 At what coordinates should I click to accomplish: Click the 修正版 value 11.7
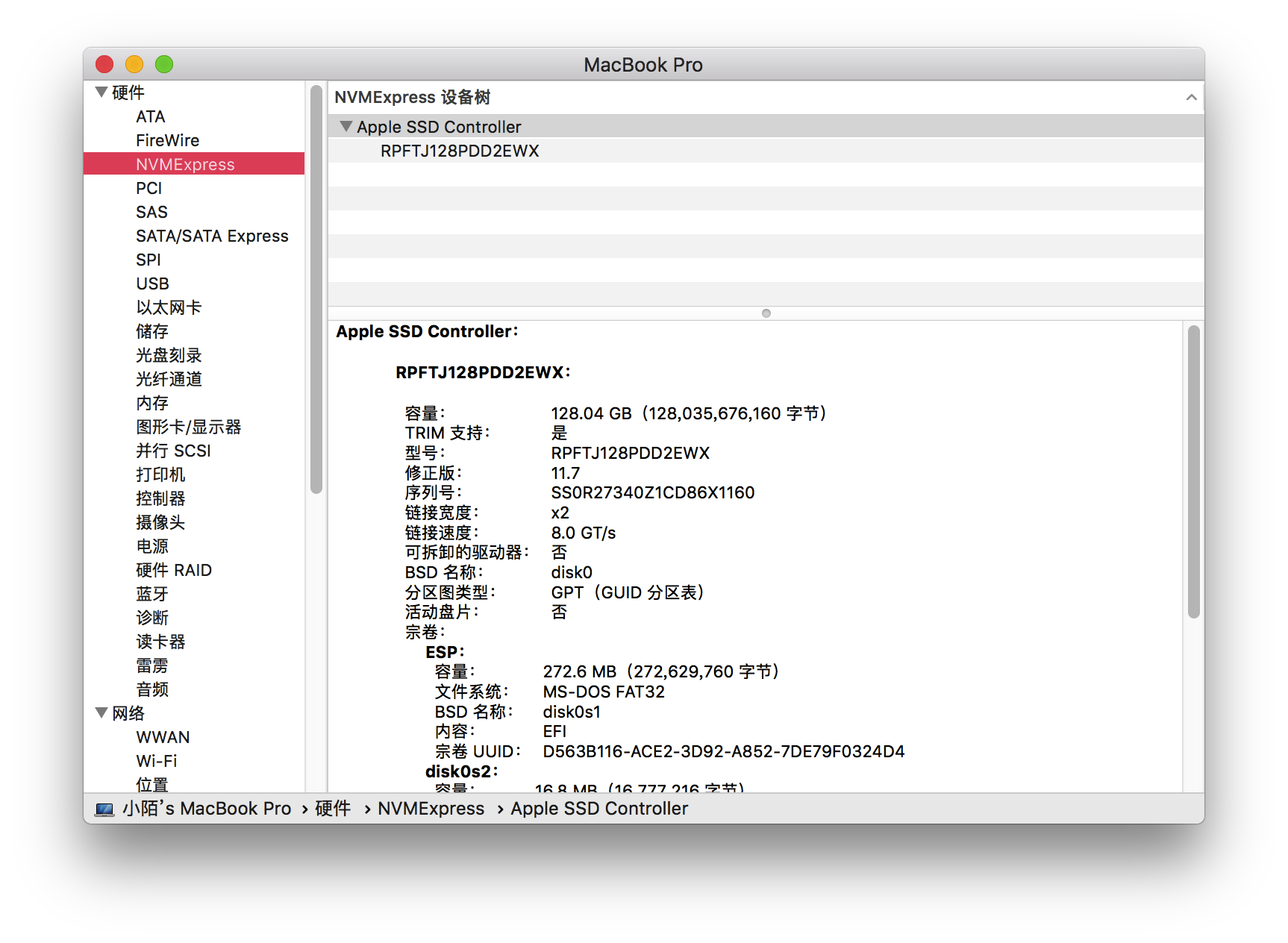tap(566, 474)
